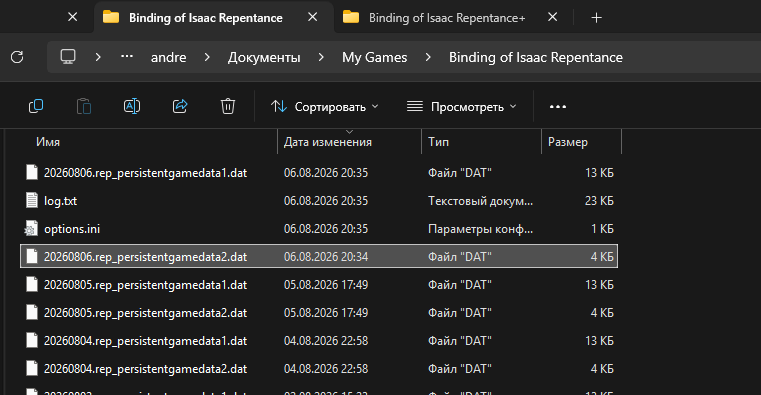Click the options.ini gear file icon

click(32, 229)
